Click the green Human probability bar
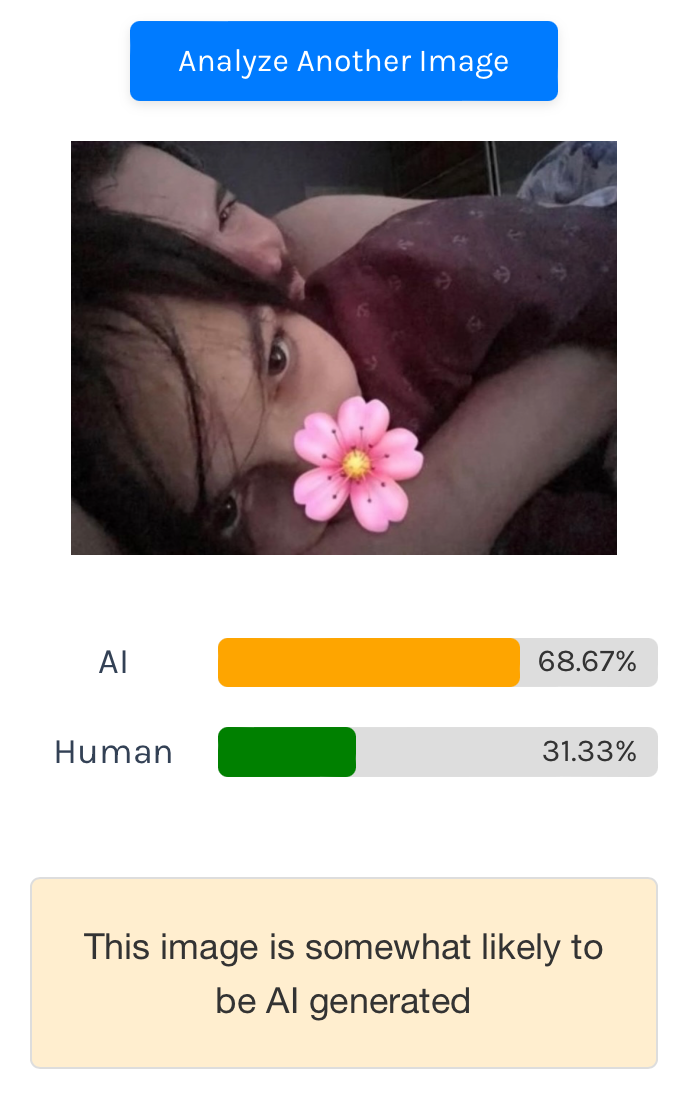The height and width of the screenshot is (1093, 696). pyautogui.click(x=287, y=751)
